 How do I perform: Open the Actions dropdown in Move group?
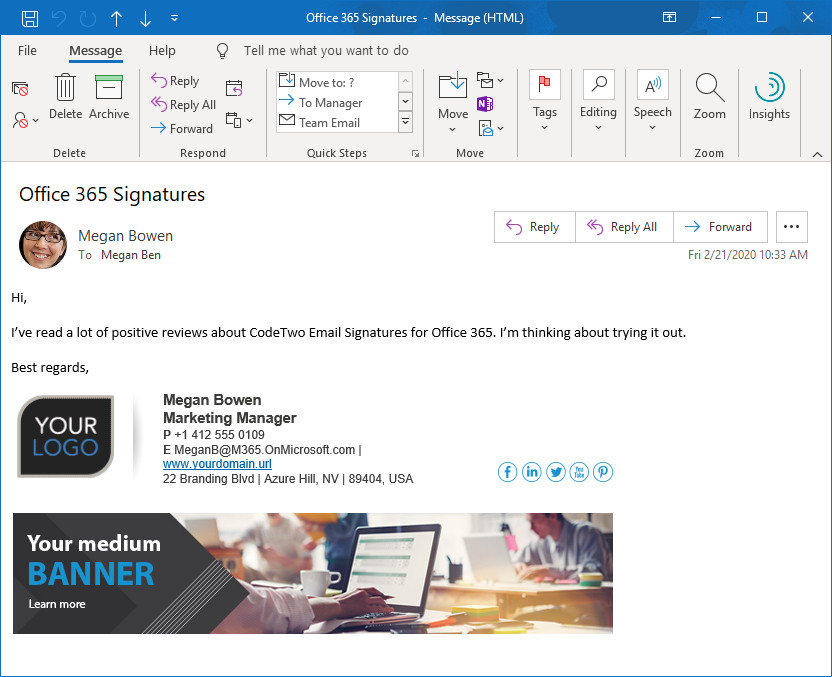pos(491,128)
